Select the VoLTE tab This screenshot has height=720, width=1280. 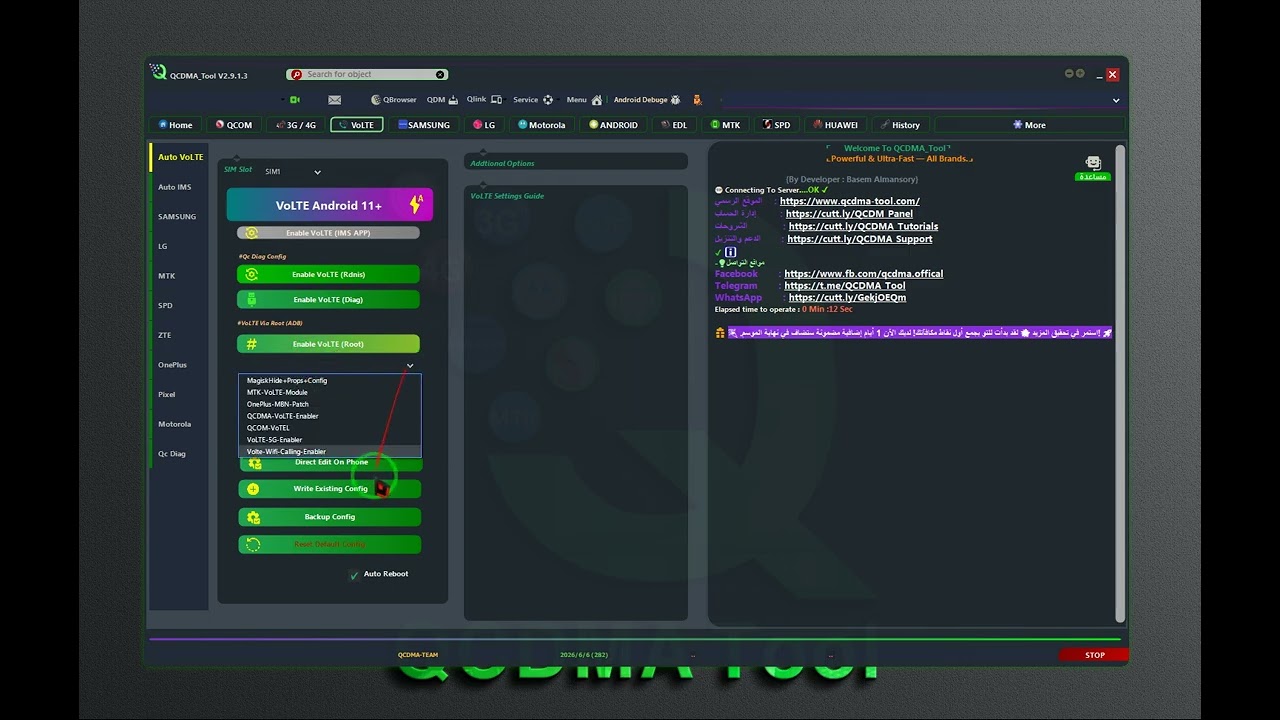click(x=357, y=125)
